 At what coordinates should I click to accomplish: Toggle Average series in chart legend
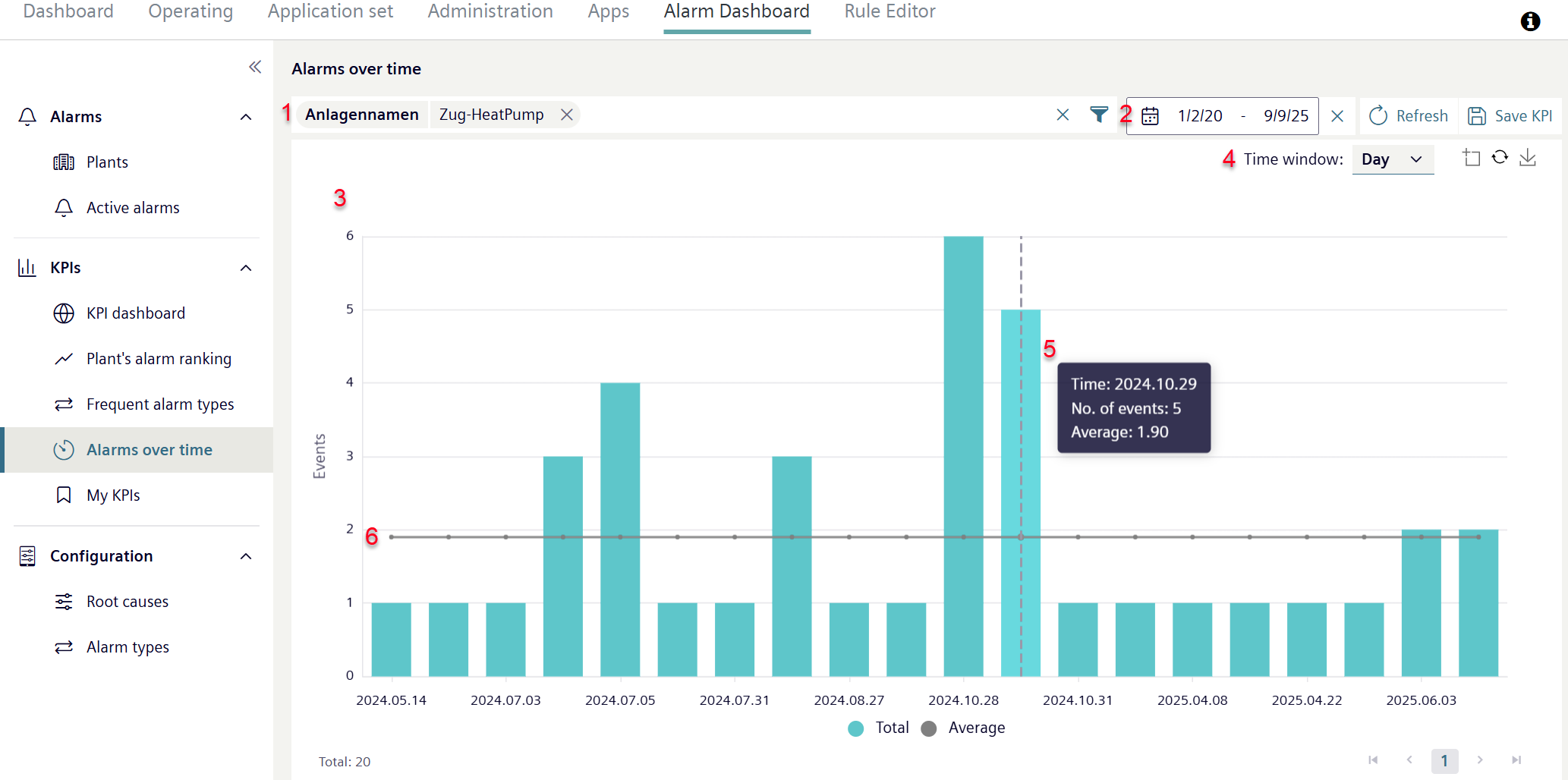point(963,728)
